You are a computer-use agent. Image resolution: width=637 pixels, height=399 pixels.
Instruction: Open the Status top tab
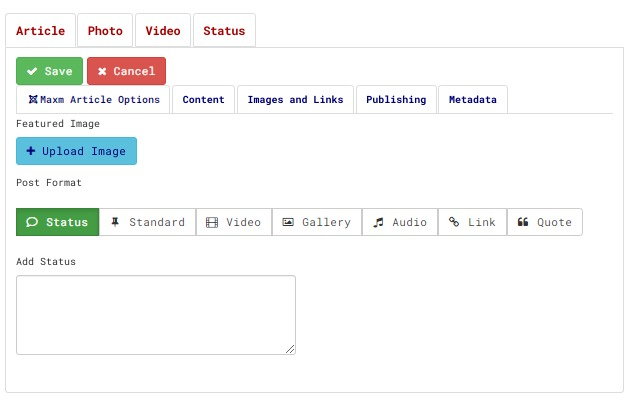click(x=224, y=30)
